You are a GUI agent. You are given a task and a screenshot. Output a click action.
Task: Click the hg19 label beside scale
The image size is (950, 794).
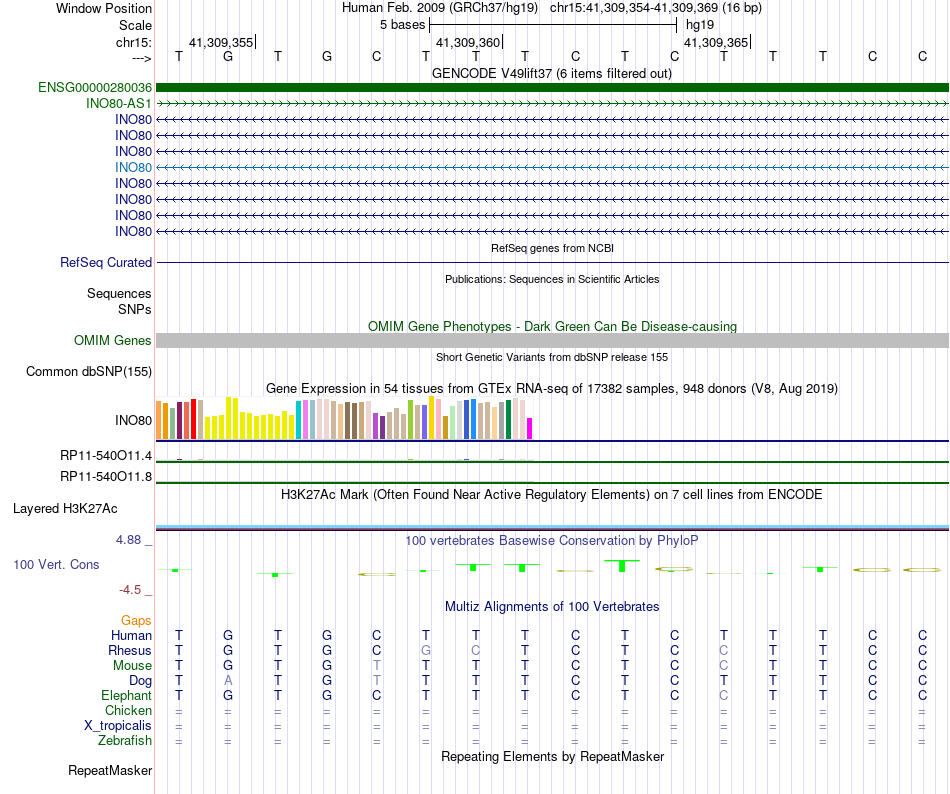700,25
